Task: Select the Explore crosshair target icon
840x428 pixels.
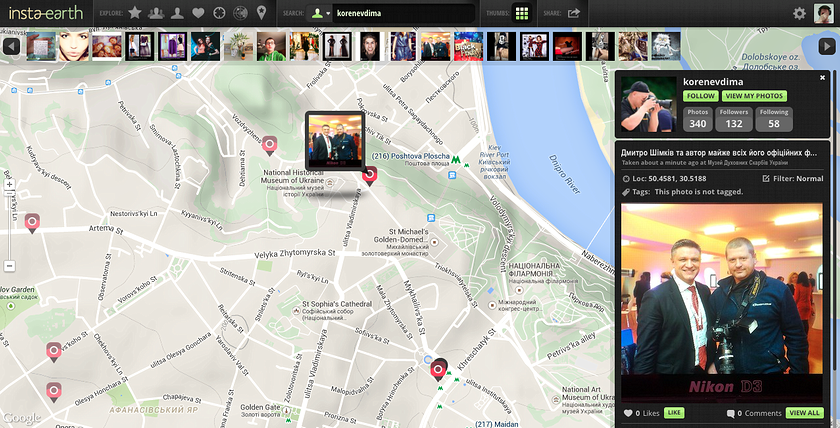Action: click(219, 13)
